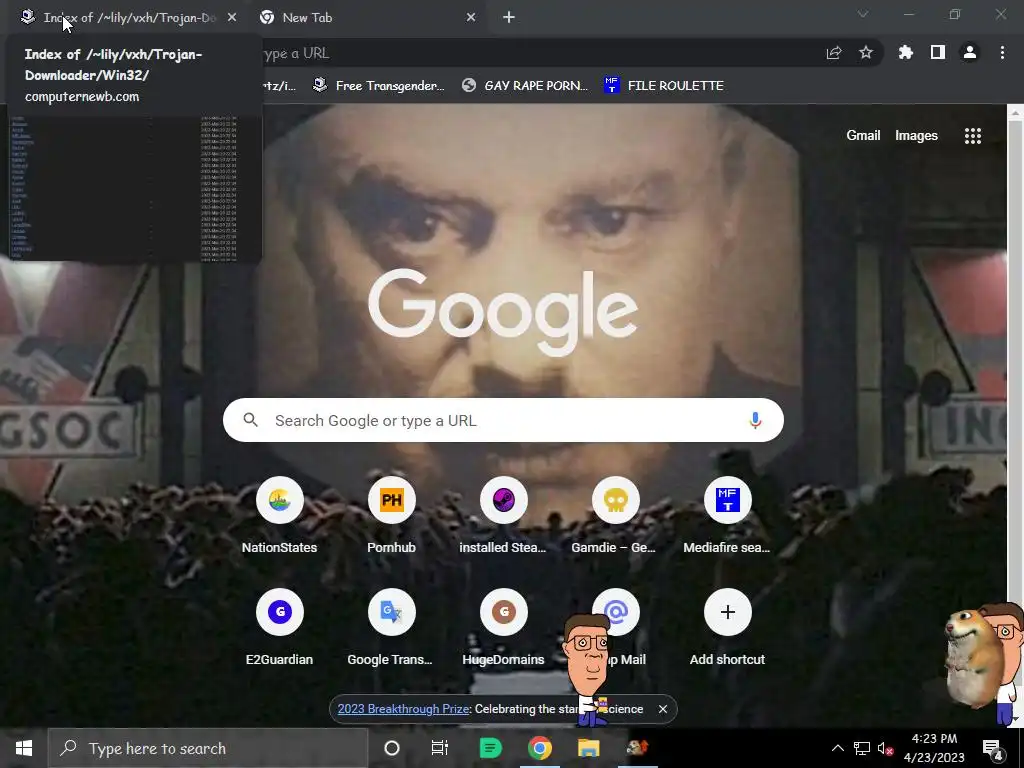Viewport: 1024px width, 768px height.
Task: Toggle the Chrome side panel
Action: tap(938, 53)
